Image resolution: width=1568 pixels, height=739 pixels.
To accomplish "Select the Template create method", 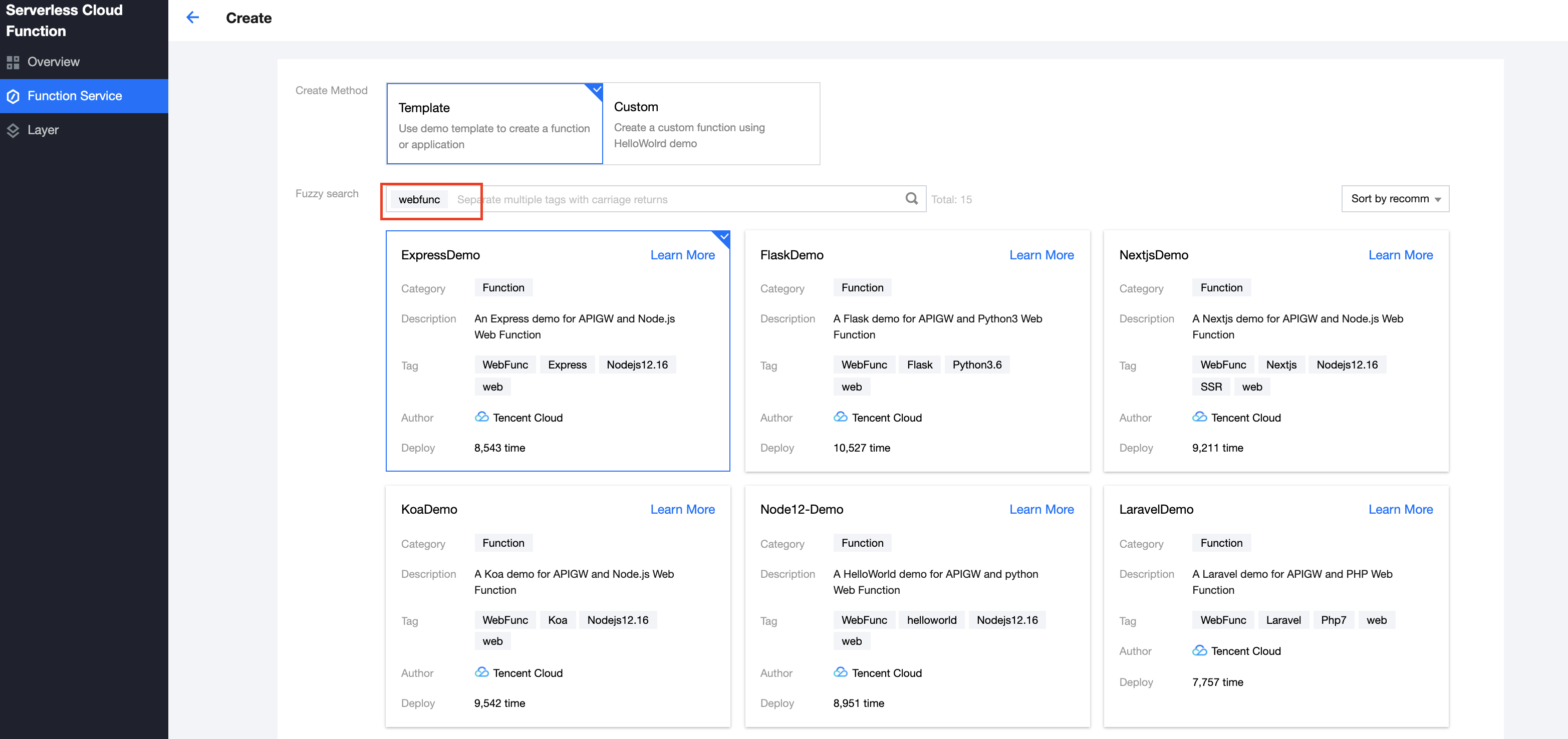I will click(494, 124).
